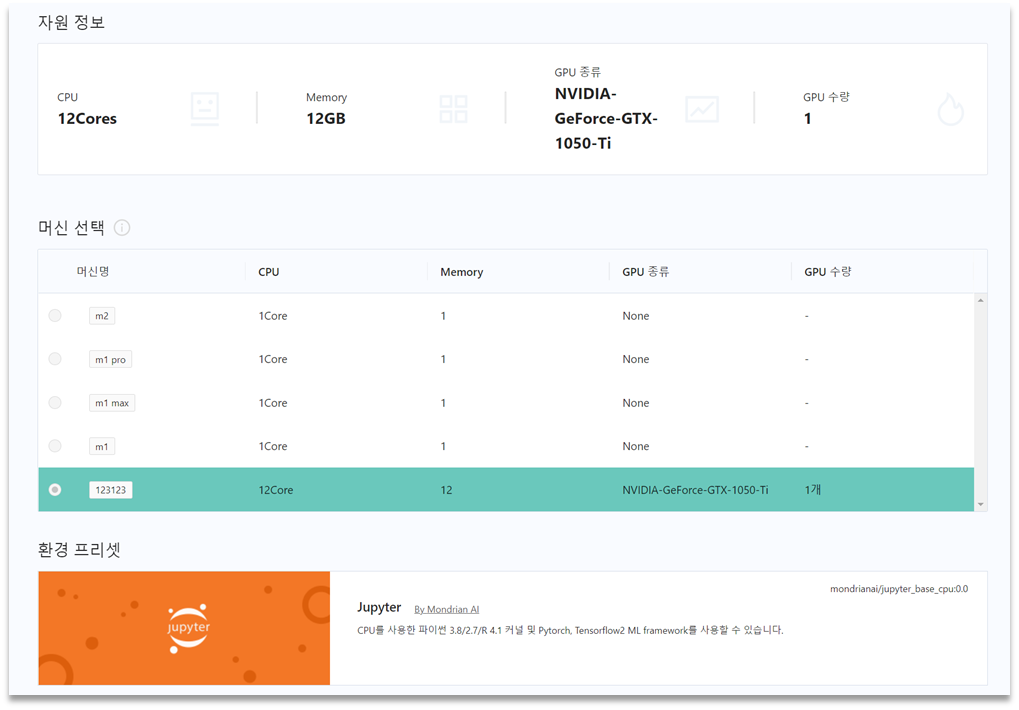Click the GPU count flame icon
This screenshot has height=710, width=1019.
click(x=950, y=110)
